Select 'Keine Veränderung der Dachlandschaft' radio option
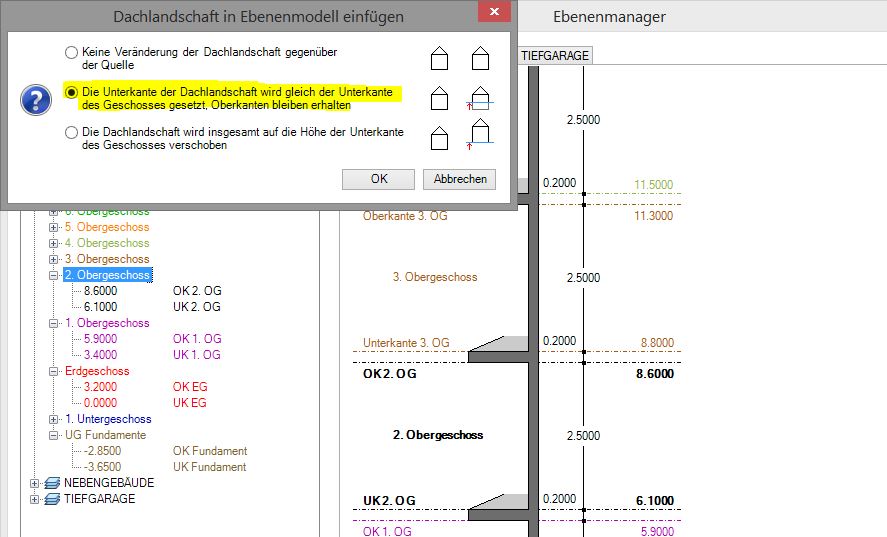Screen dimensions: 887x537 [70, 52]
